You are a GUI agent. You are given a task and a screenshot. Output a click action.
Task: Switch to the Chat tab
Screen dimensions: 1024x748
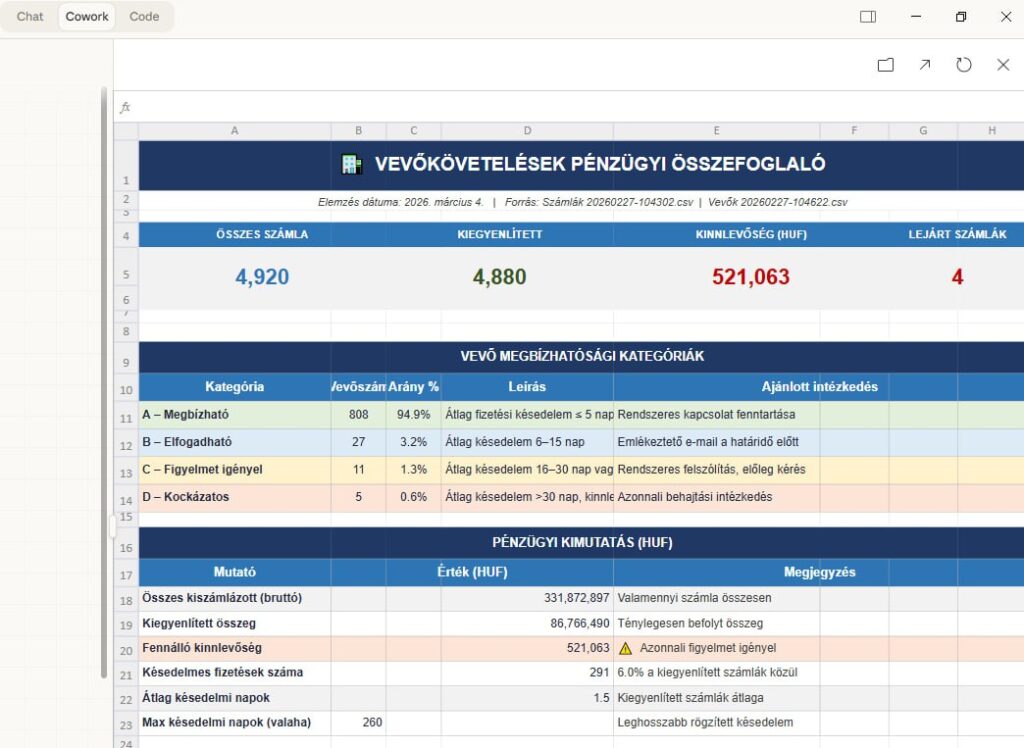(30, 17)
